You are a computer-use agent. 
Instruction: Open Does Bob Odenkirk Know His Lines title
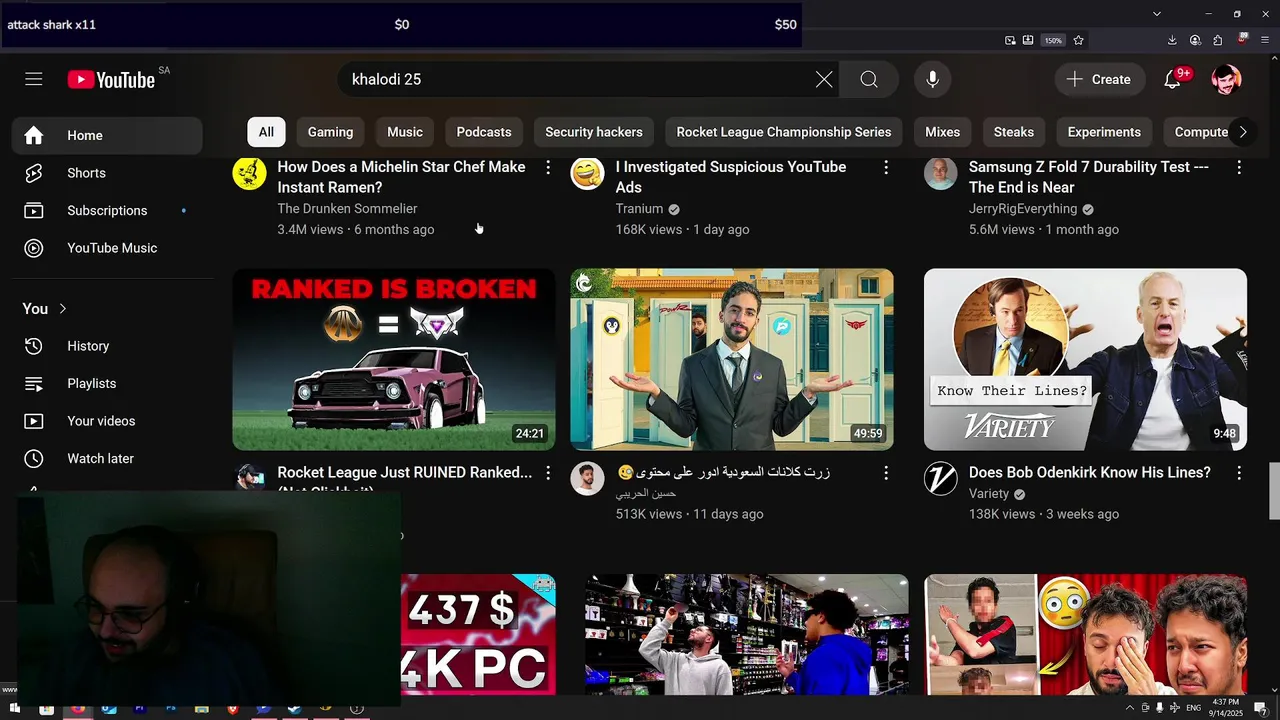point(1090,472)
